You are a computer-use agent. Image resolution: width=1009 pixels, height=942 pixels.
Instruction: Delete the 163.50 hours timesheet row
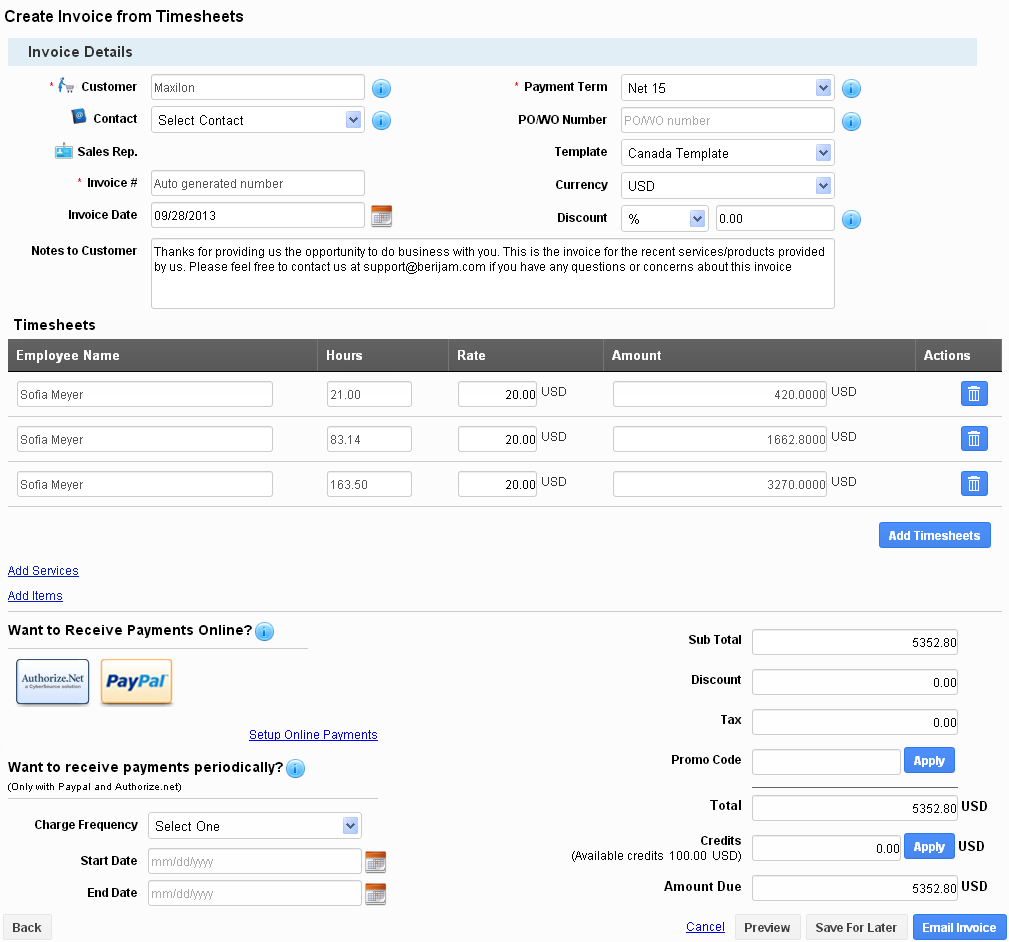(974, 484)
